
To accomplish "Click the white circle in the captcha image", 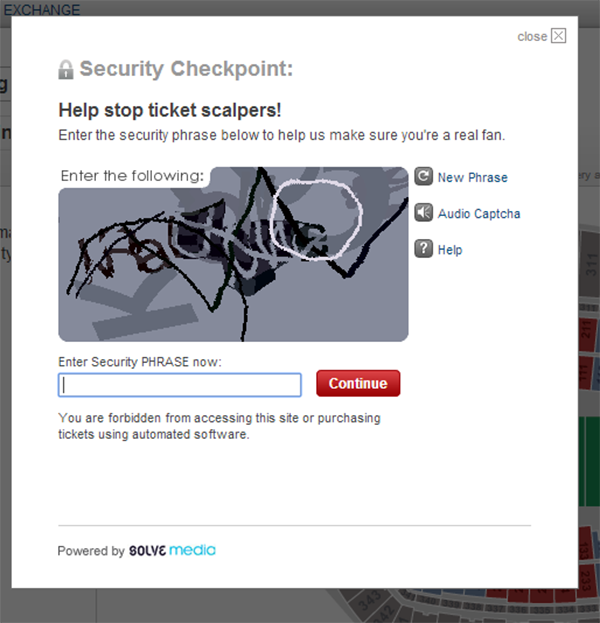I will click(316, 220).
